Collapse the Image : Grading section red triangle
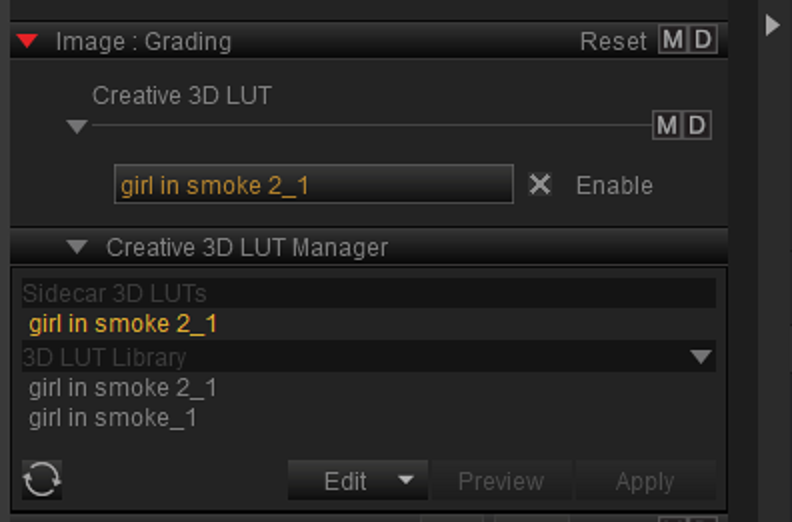The width and height of the screenshot is (792, 522). pos(27,41)
